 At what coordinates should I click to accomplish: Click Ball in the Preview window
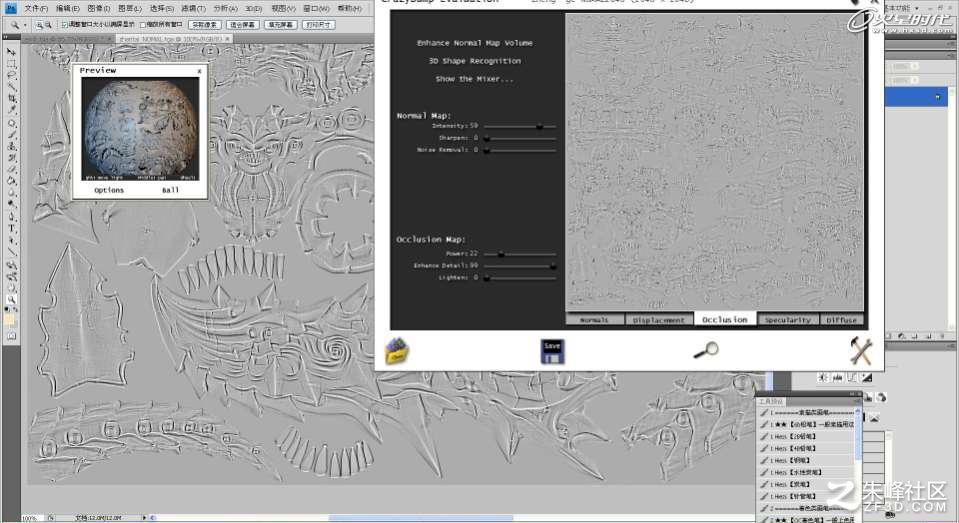tap(171, 190)
